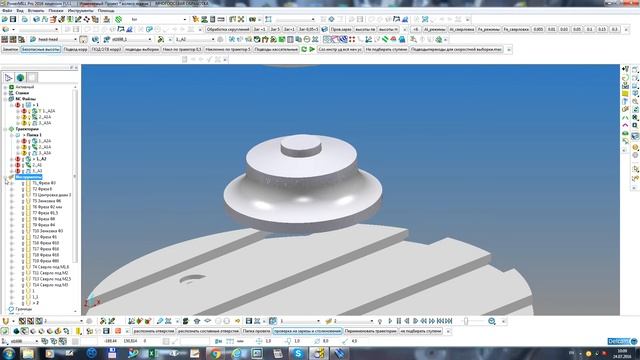This screenshot has width=640, height=360.
Task: Click the Безопасные высоты macro button
Action: (x=41, y=49)
